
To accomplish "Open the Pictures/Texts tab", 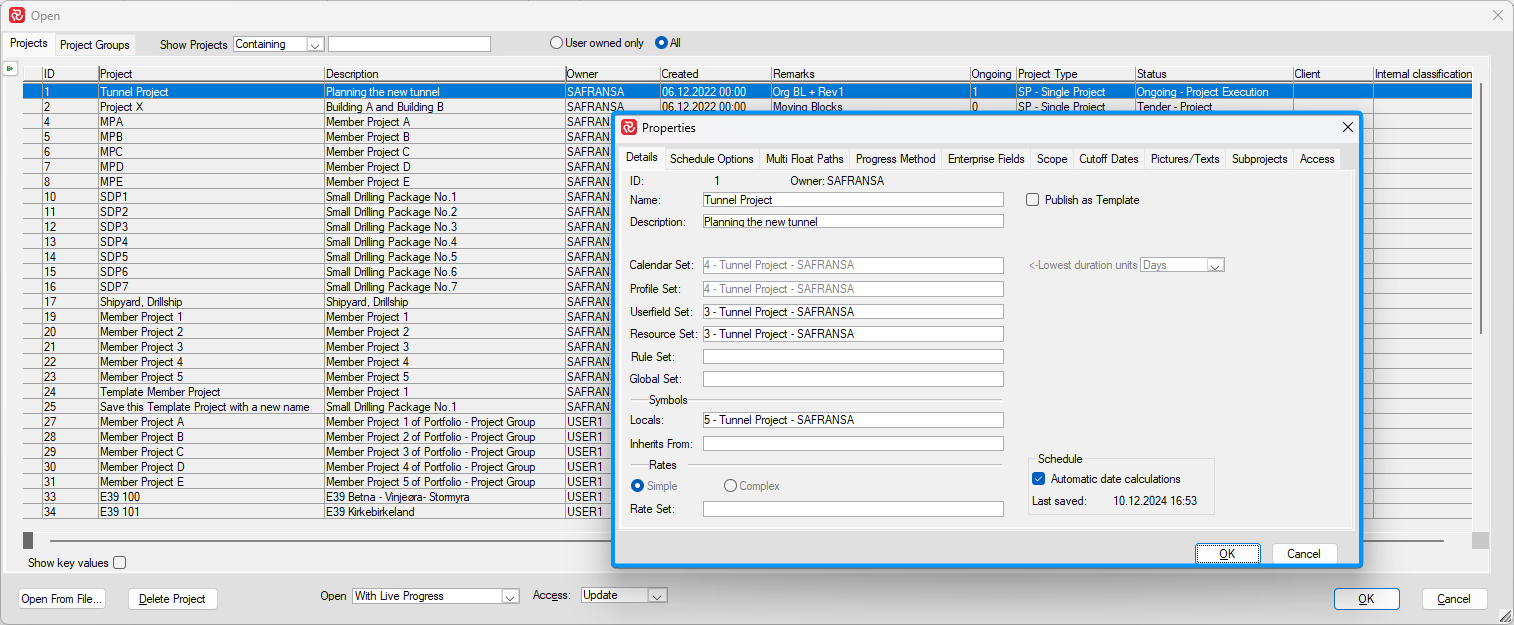I will (1185, 159).
